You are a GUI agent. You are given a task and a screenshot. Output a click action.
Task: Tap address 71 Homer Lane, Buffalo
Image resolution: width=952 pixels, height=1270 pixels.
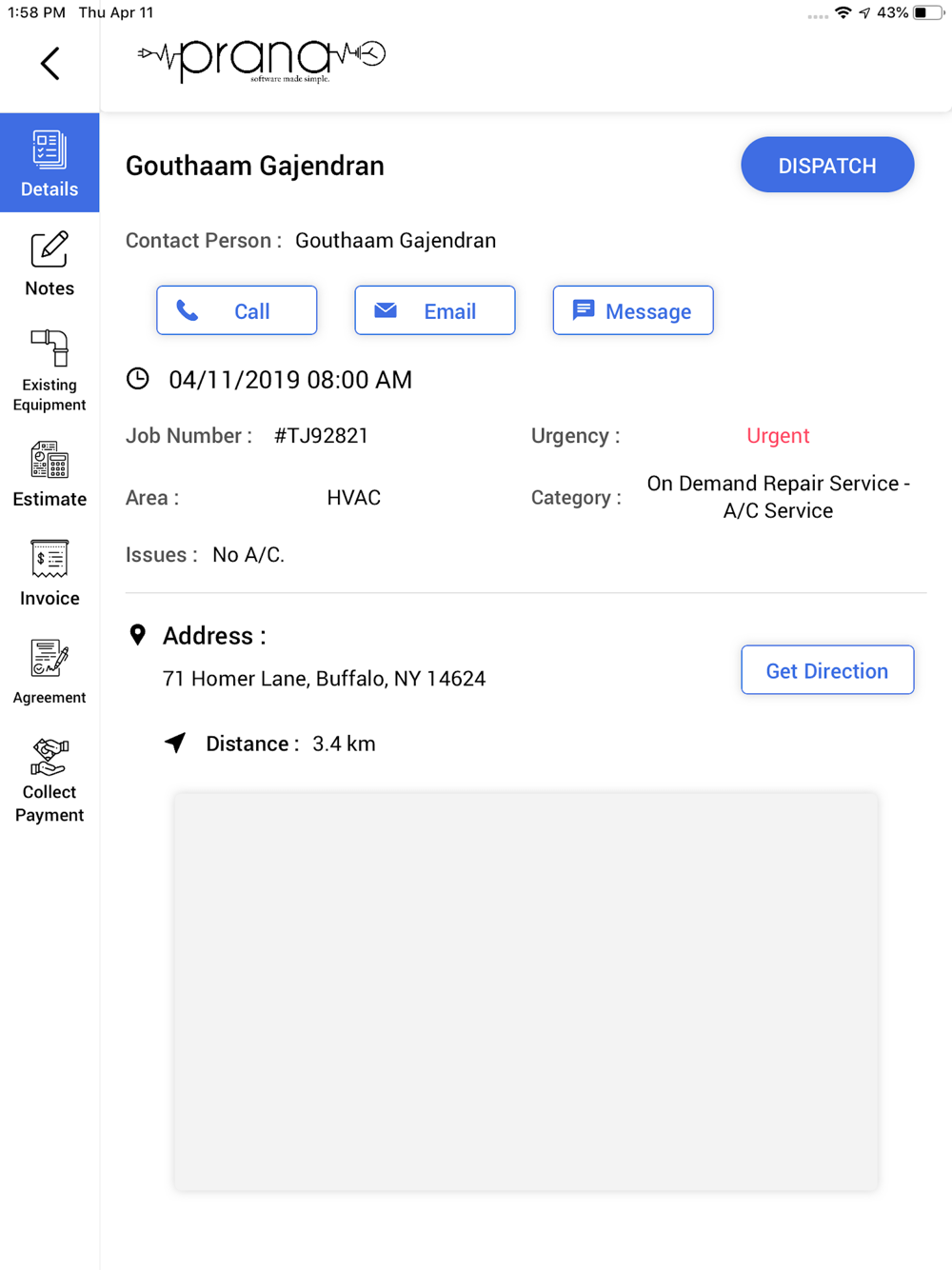click(324, 679)
